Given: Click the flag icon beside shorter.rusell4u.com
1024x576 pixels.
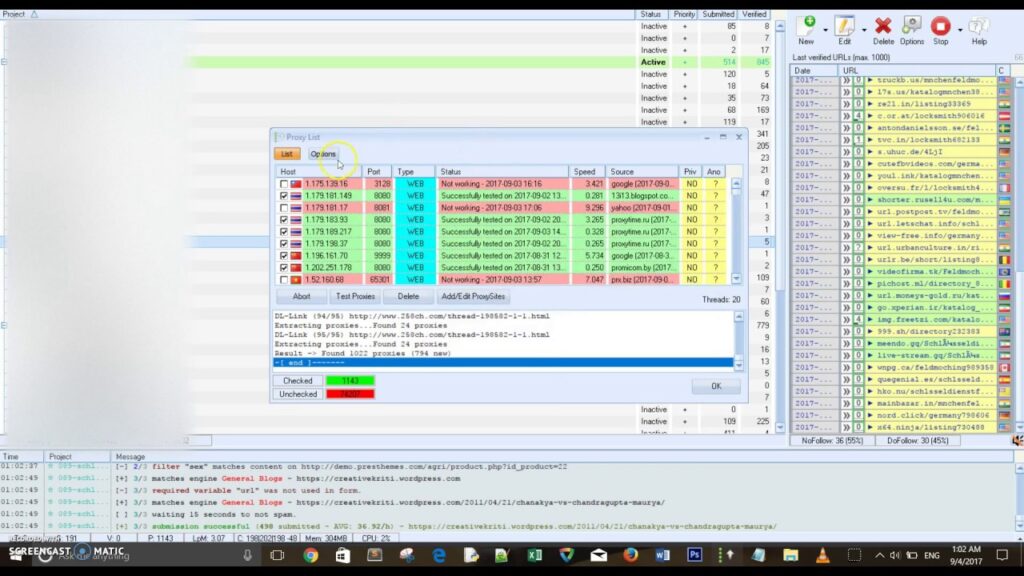Looking at the screenshot, I should 1004,200.
